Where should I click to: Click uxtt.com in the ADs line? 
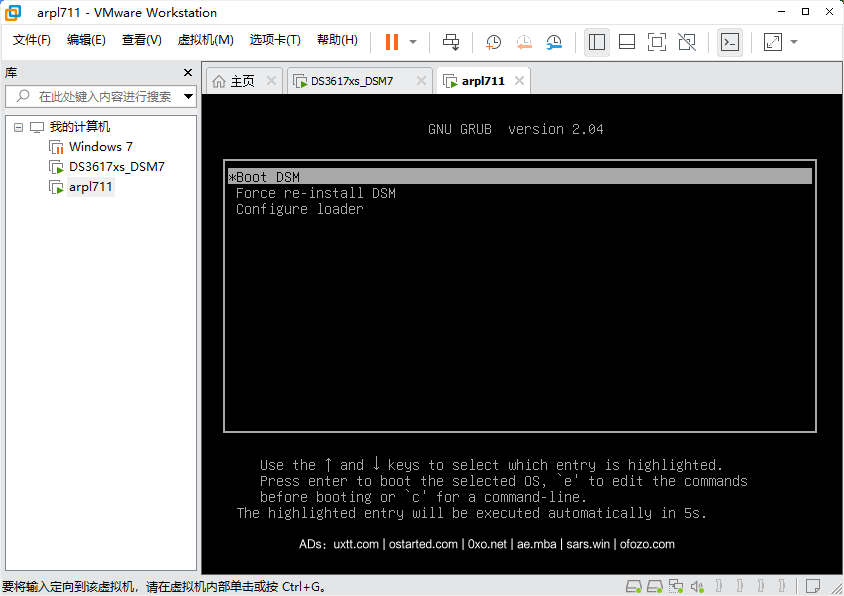(x=356, y=544)
